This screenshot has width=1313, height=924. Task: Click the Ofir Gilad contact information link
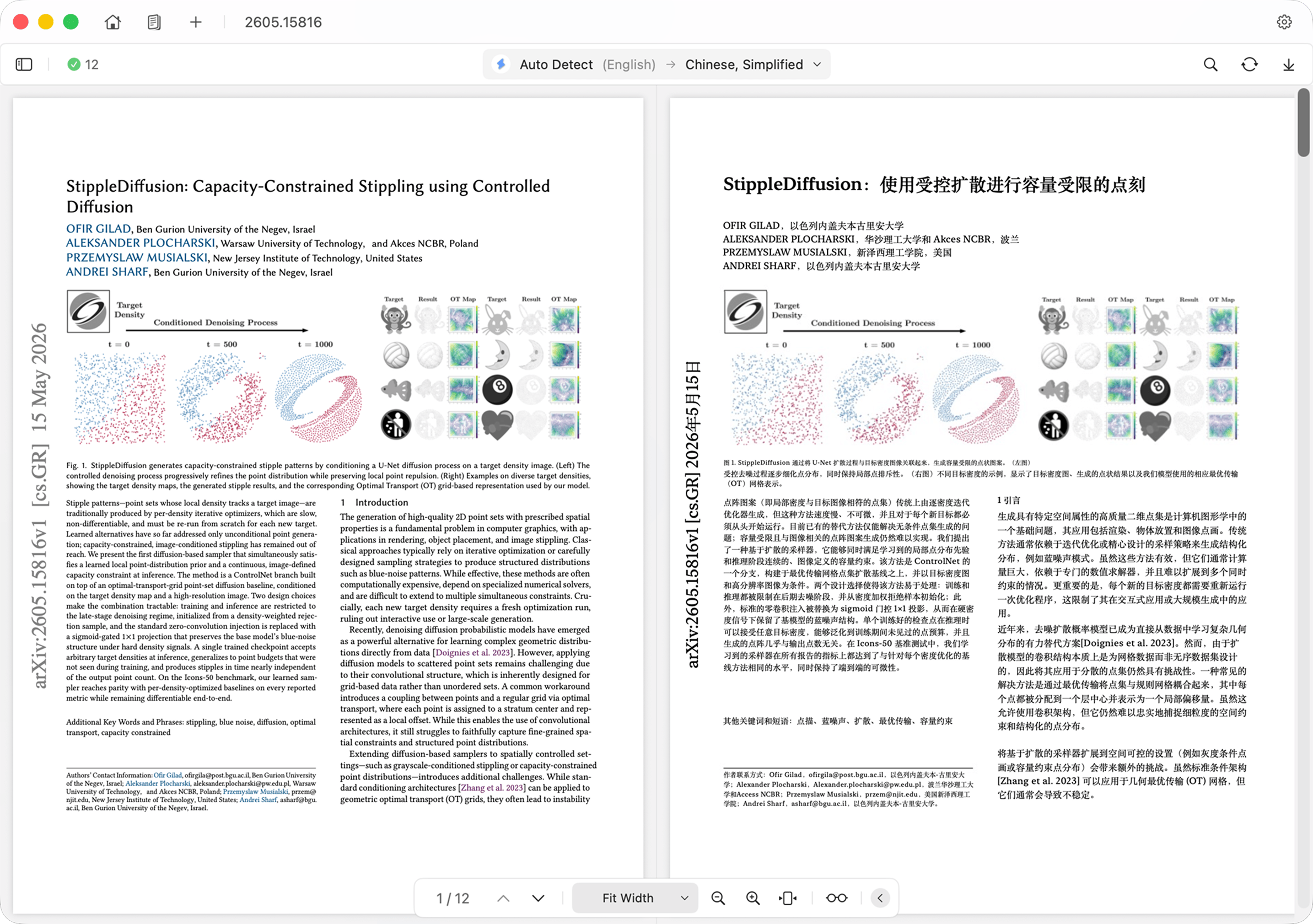coord(168,775)
